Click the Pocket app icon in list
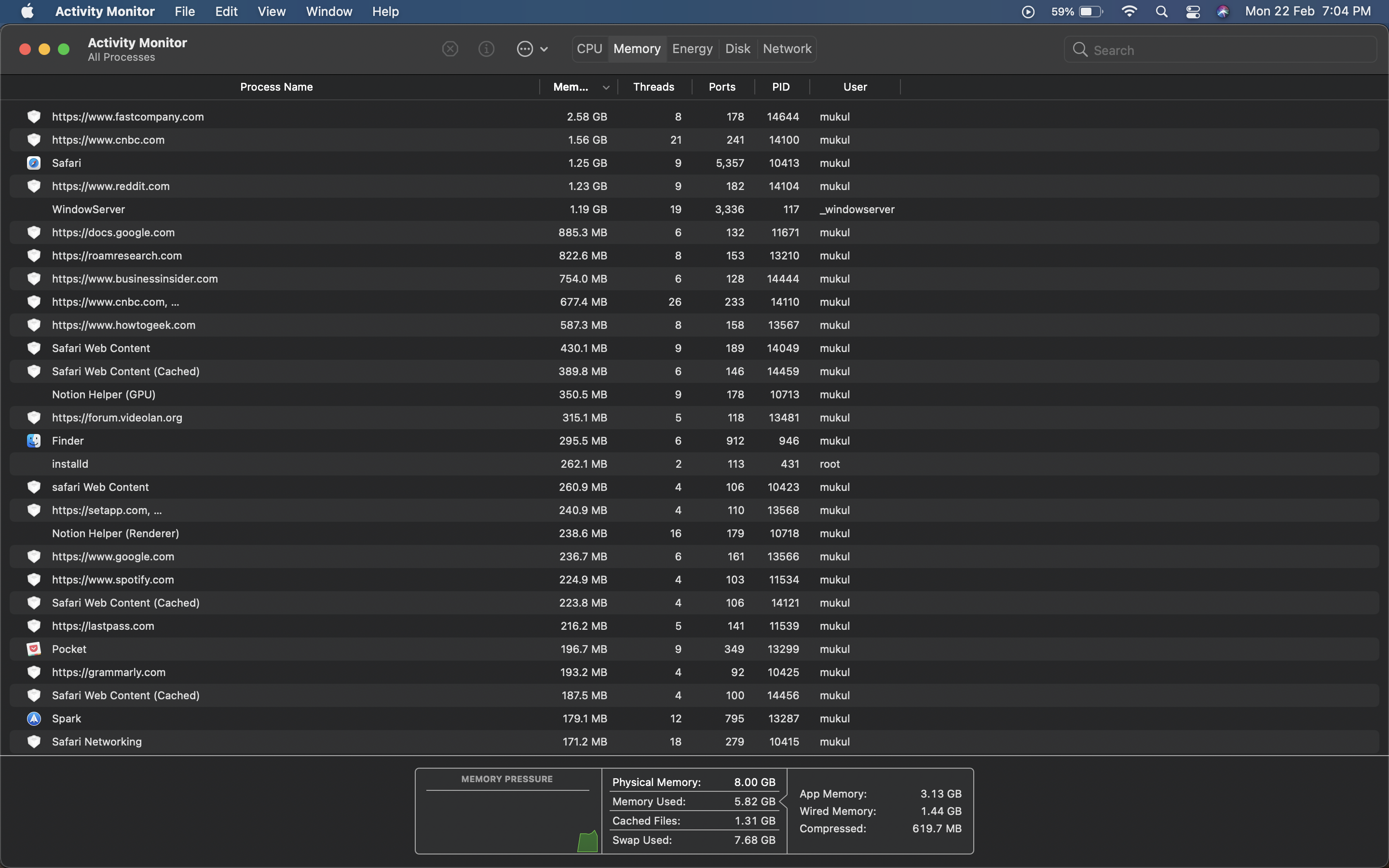The width and height of the screenshot is (1389, 868). (x=34, y=649)
